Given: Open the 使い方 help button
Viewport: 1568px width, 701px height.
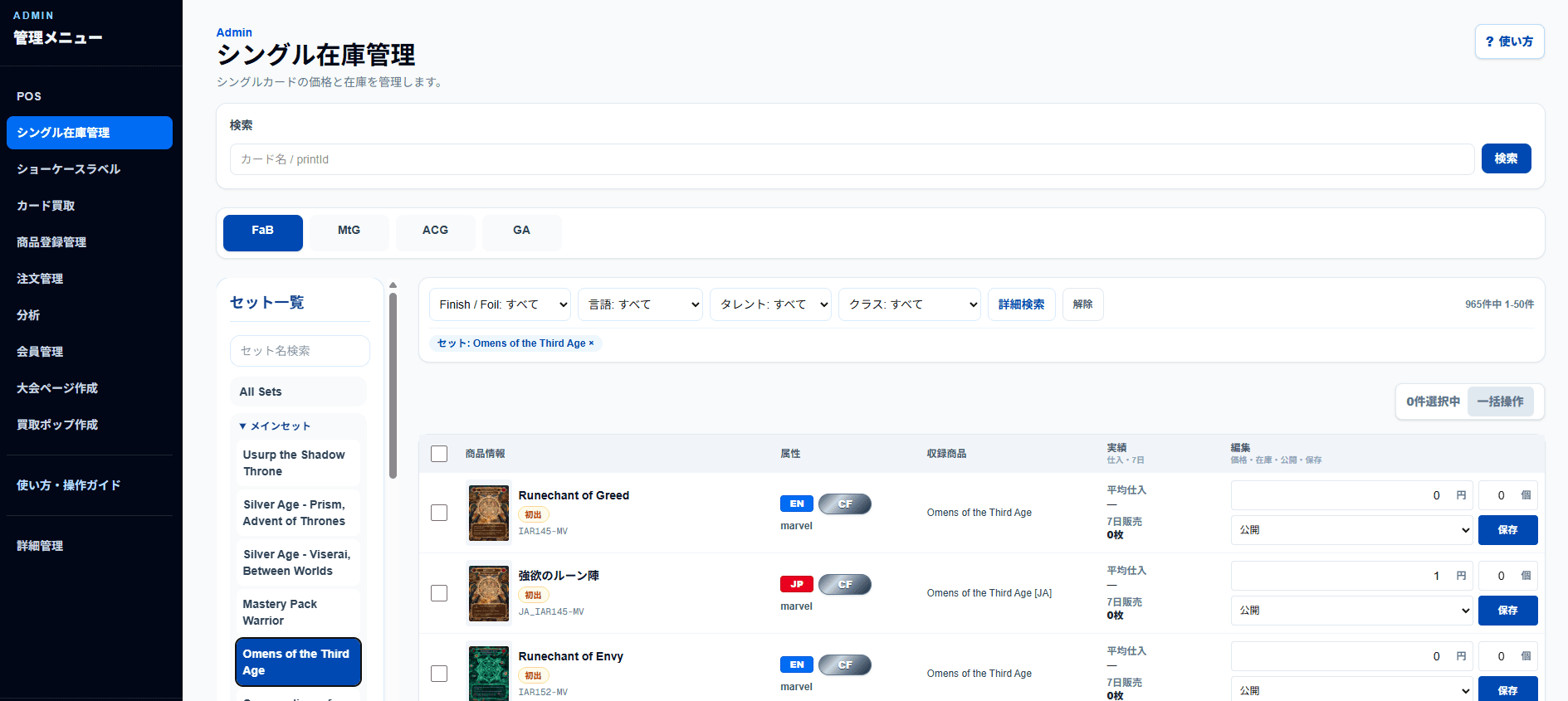Looking at the screenshot, I should [x=1509, y=41].
